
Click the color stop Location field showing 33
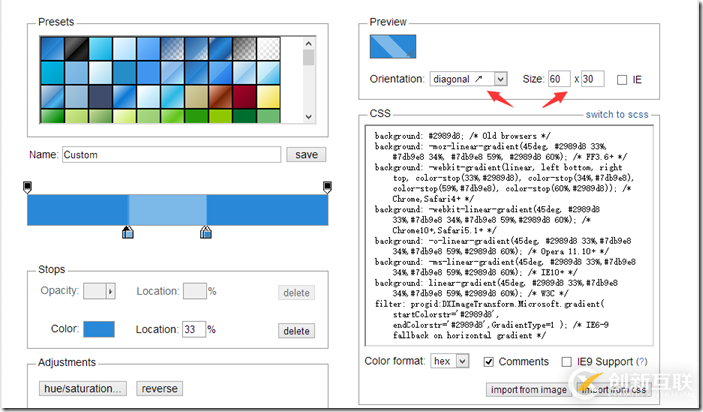pyautogui.click(x=194, y=329)
